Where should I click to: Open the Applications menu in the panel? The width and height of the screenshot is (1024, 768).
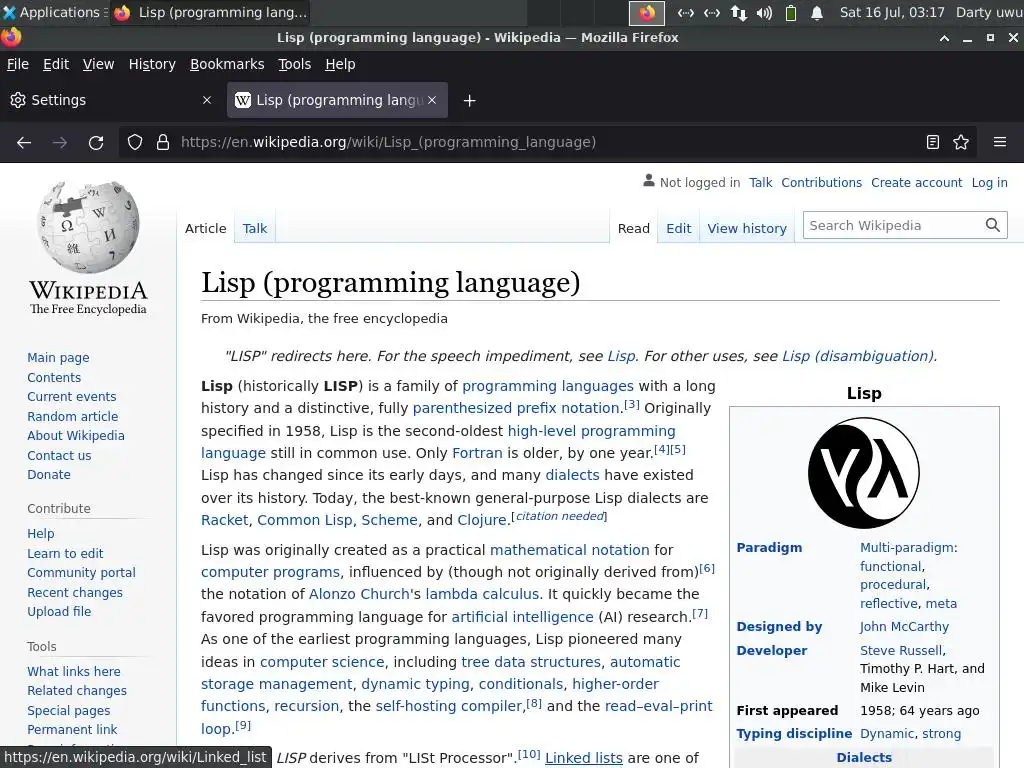(x=54, y=12)
